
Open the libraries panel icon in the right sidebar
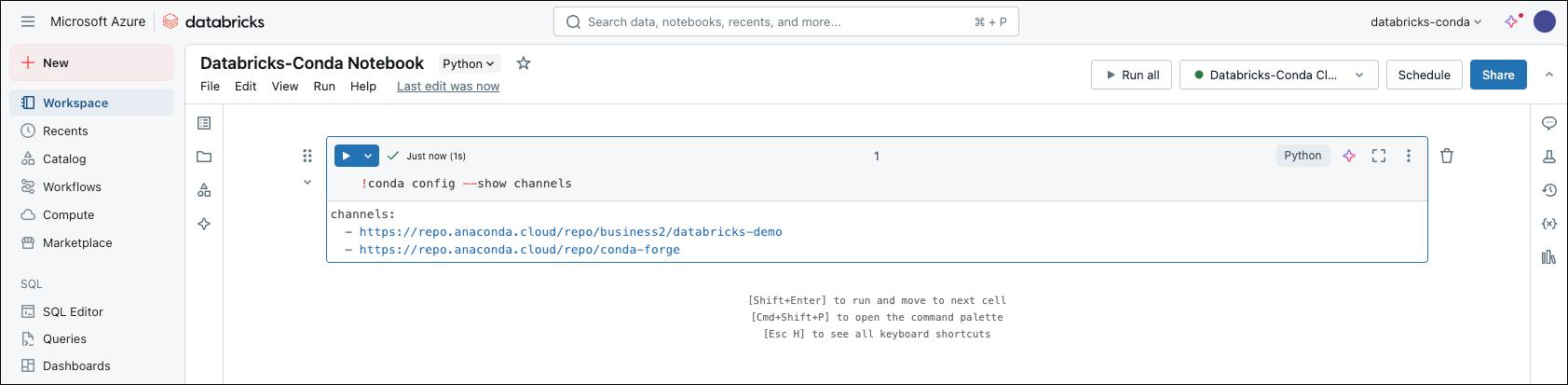click(x=1549, y=257)
